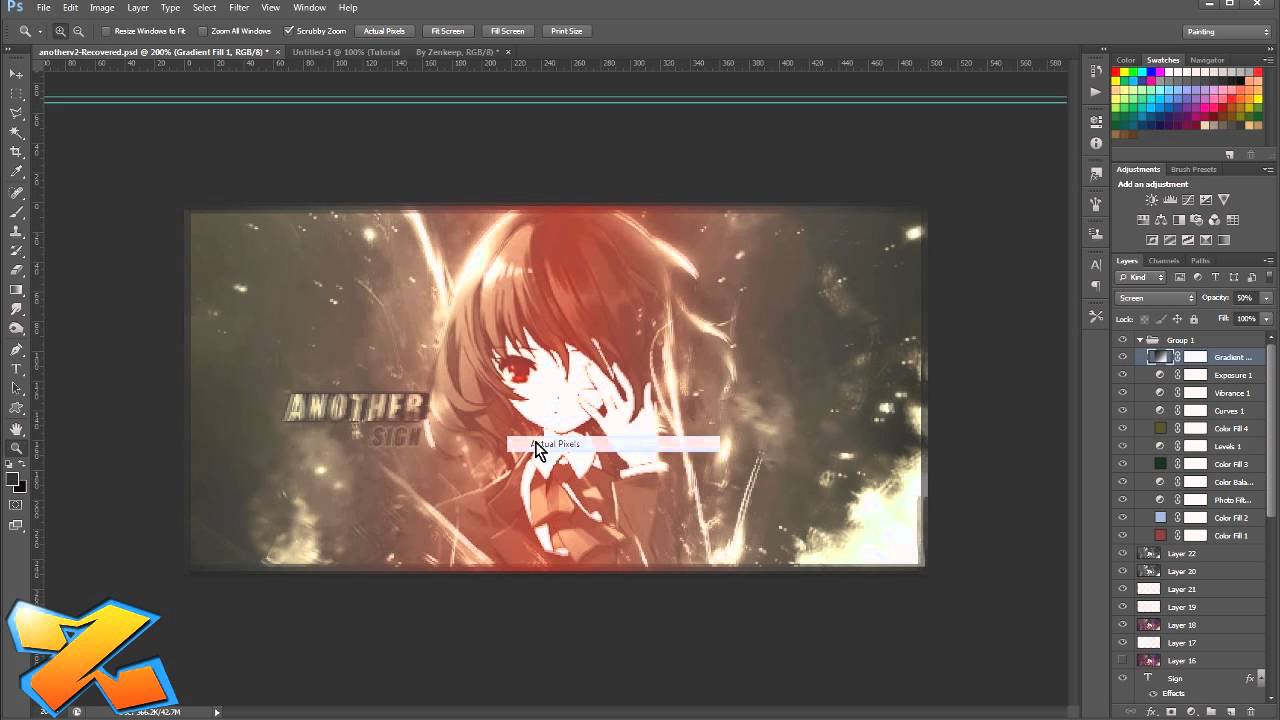Viewport: 1280px width, 720px height.
Task: Add a Photo Filter adjustment icon
Action: [1197, 220]
